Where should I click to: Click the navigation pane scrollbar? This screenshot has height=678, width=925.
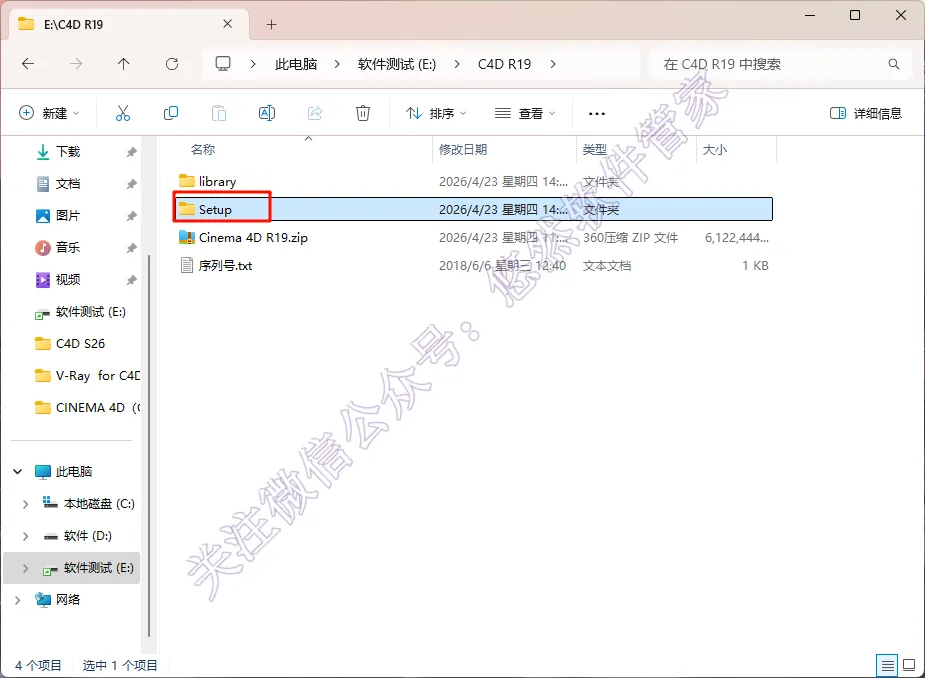coord(149,446)
